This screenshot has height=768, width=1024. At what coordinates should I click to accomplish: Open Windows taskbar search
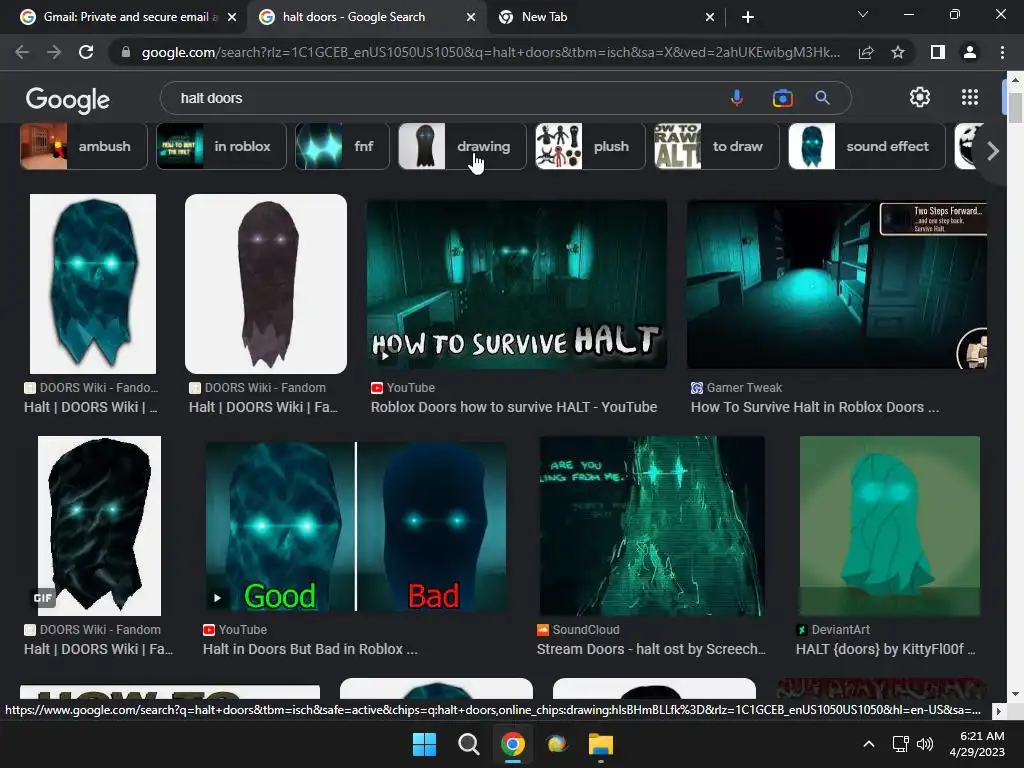tap(468, 744)
